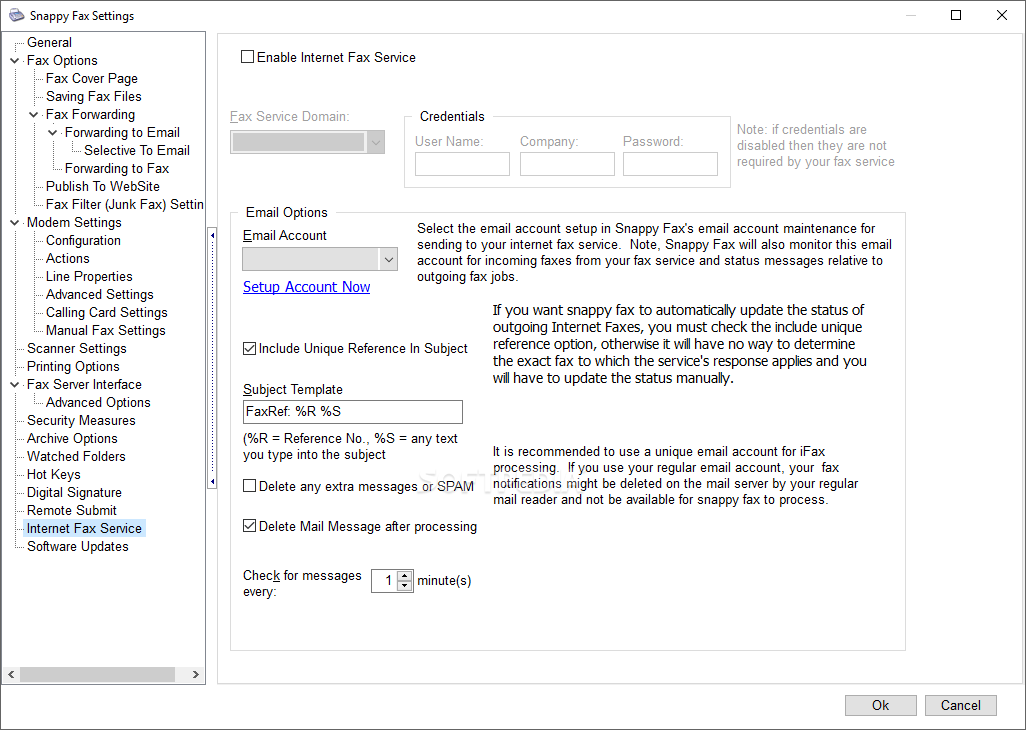Open Software Updates page
This screenshot has height=730, width=1026.
[x=77, y=546]
